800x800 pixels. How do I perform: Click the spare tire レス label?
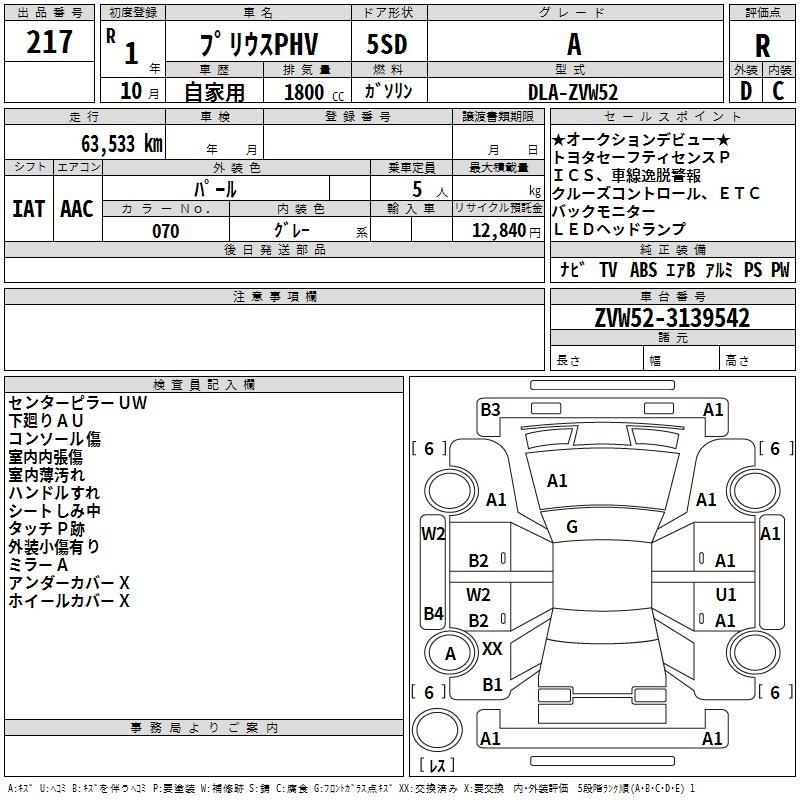437,765
